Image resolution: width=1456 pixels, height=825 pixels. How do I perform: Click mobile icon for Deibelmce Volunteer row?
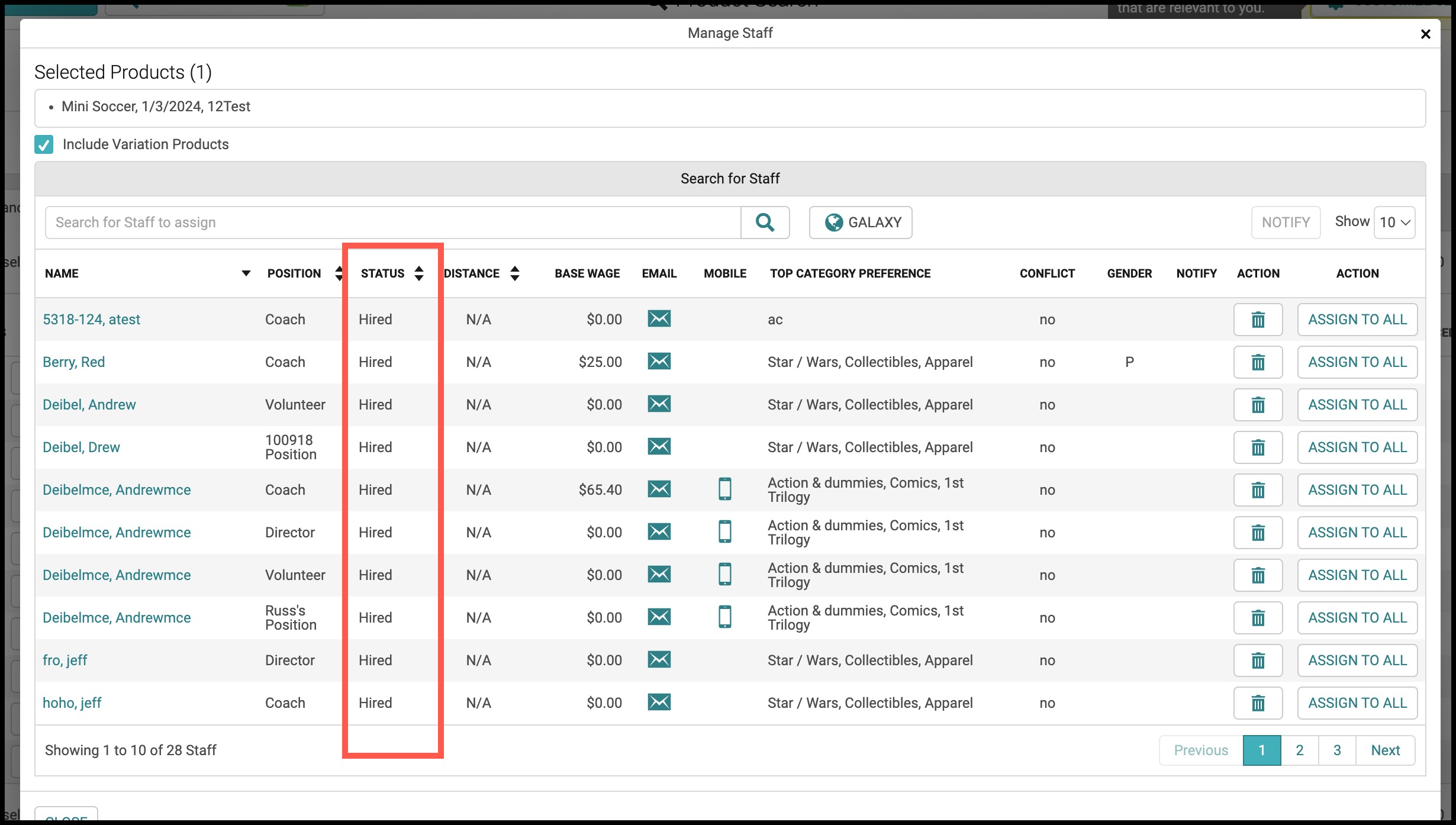pyautogui.click(x=724, y=574)
